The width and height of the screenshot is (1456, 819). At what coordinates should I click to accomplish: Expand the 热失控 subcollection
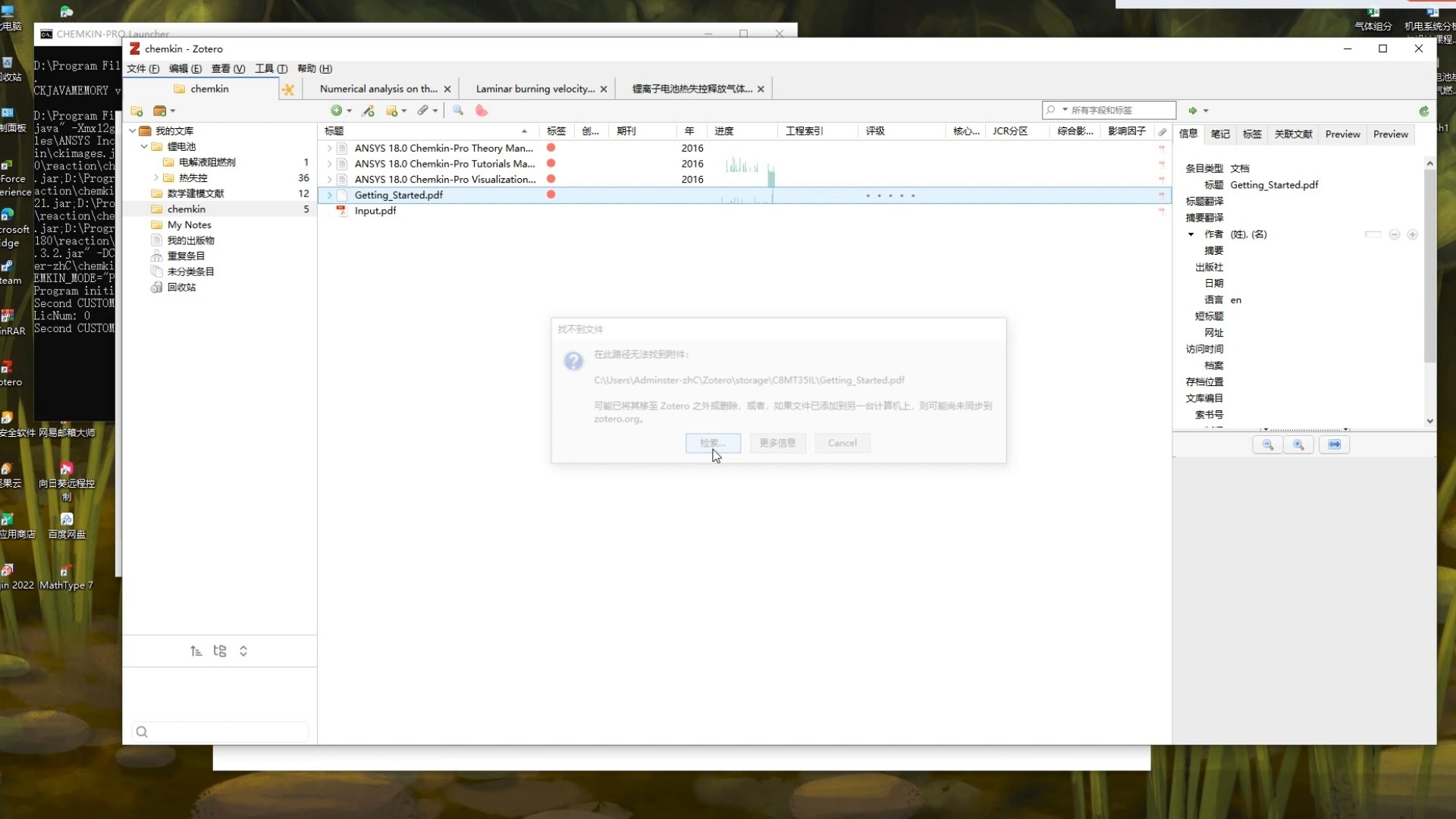tap(156, 177)
